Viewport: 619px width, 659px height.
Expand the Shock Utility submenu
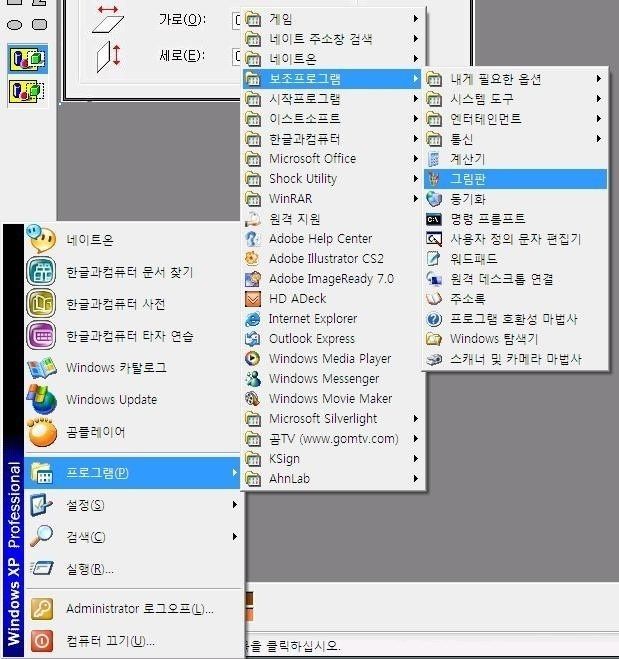click(416, 179)
